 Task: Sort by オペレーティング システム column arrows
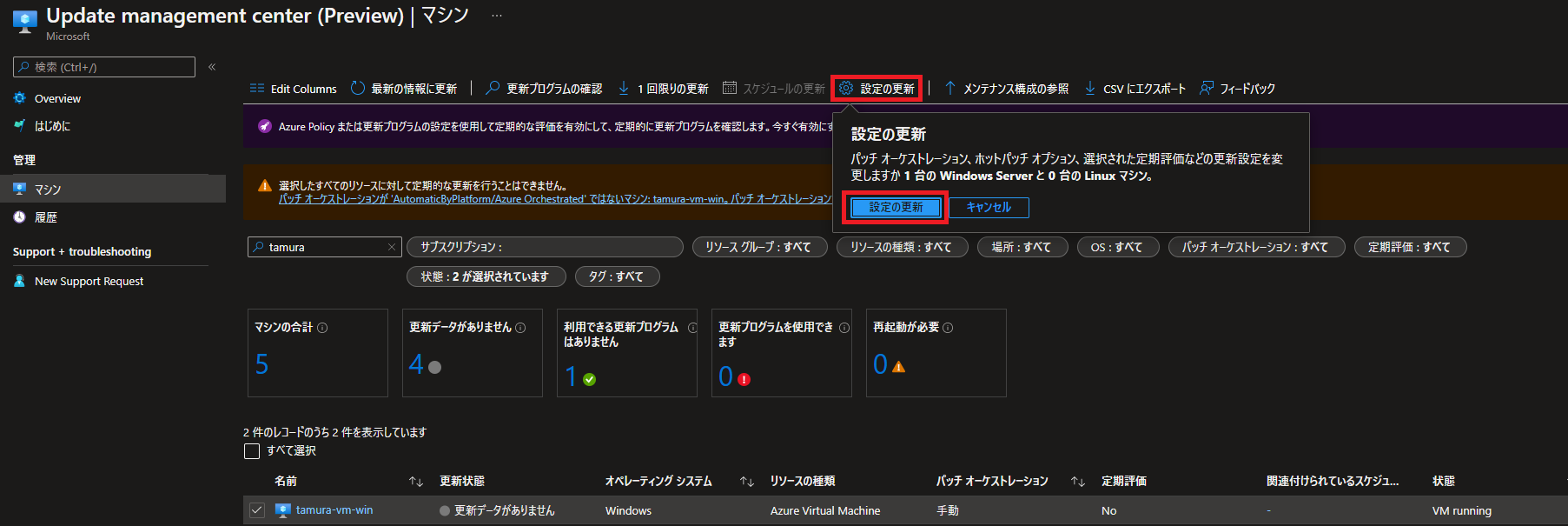point(746,482)
